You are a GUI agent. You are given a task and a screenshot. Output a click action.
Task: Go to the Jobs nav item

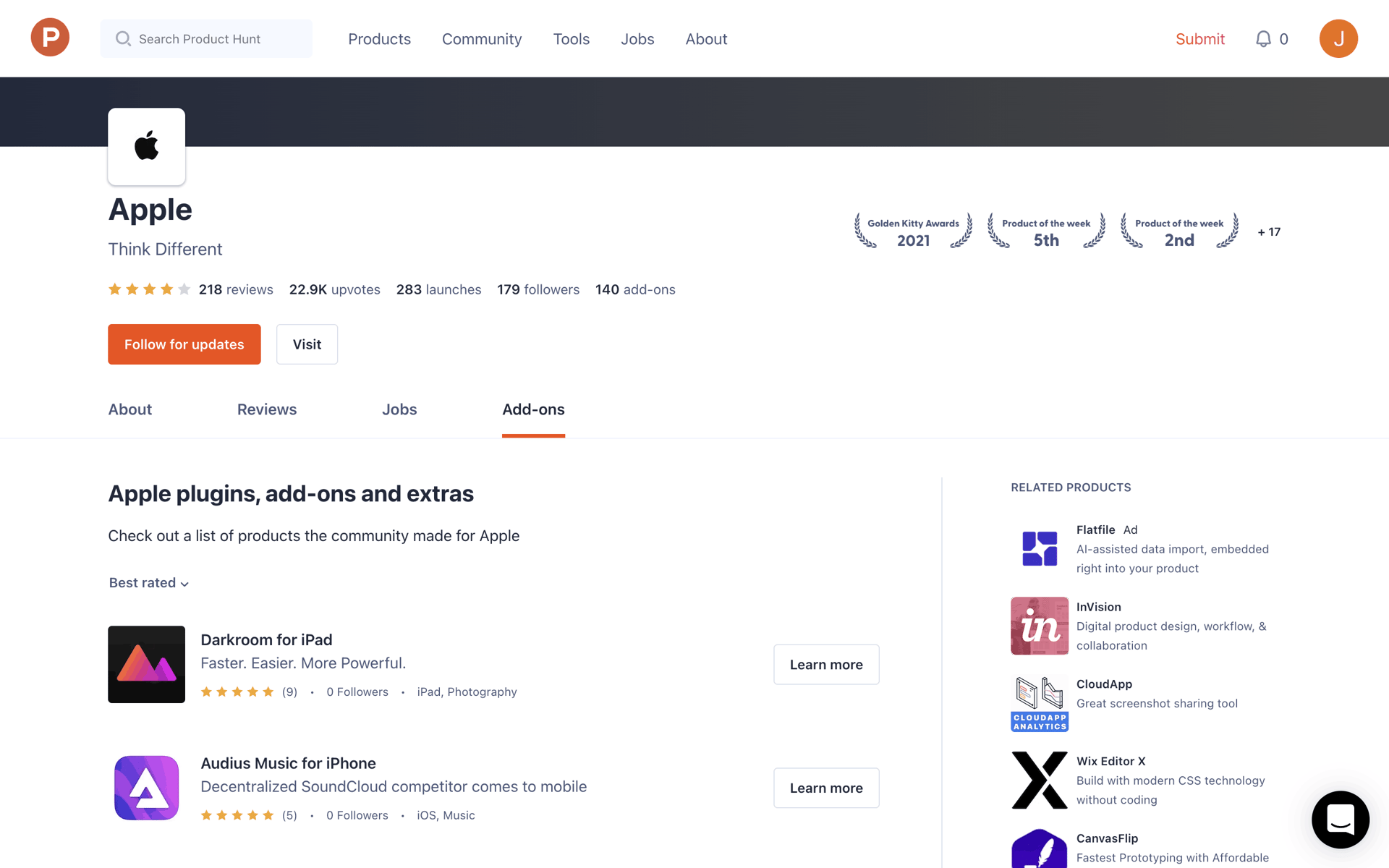637,39
